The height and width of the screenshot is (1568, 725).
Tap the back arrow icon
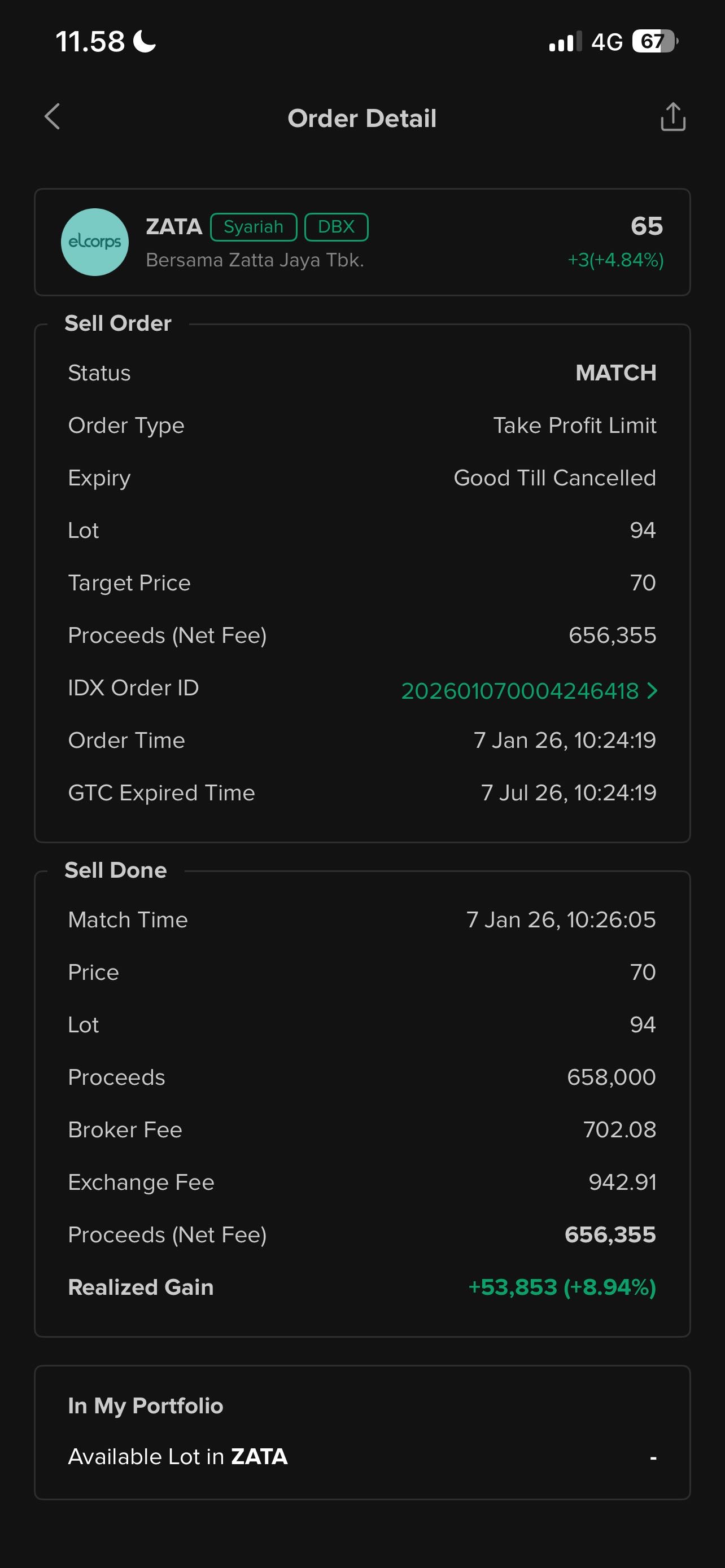[53, 117]
